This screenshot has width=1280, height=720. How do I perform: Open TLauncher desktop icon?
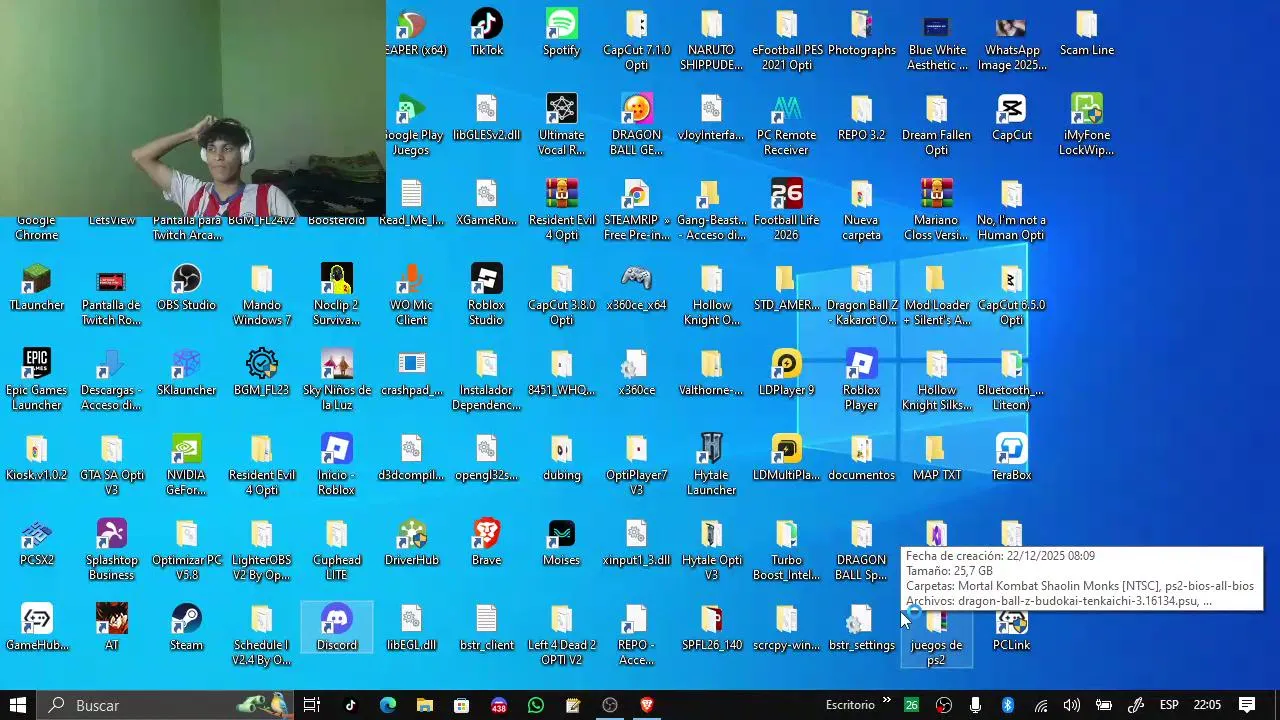(36, 287)
